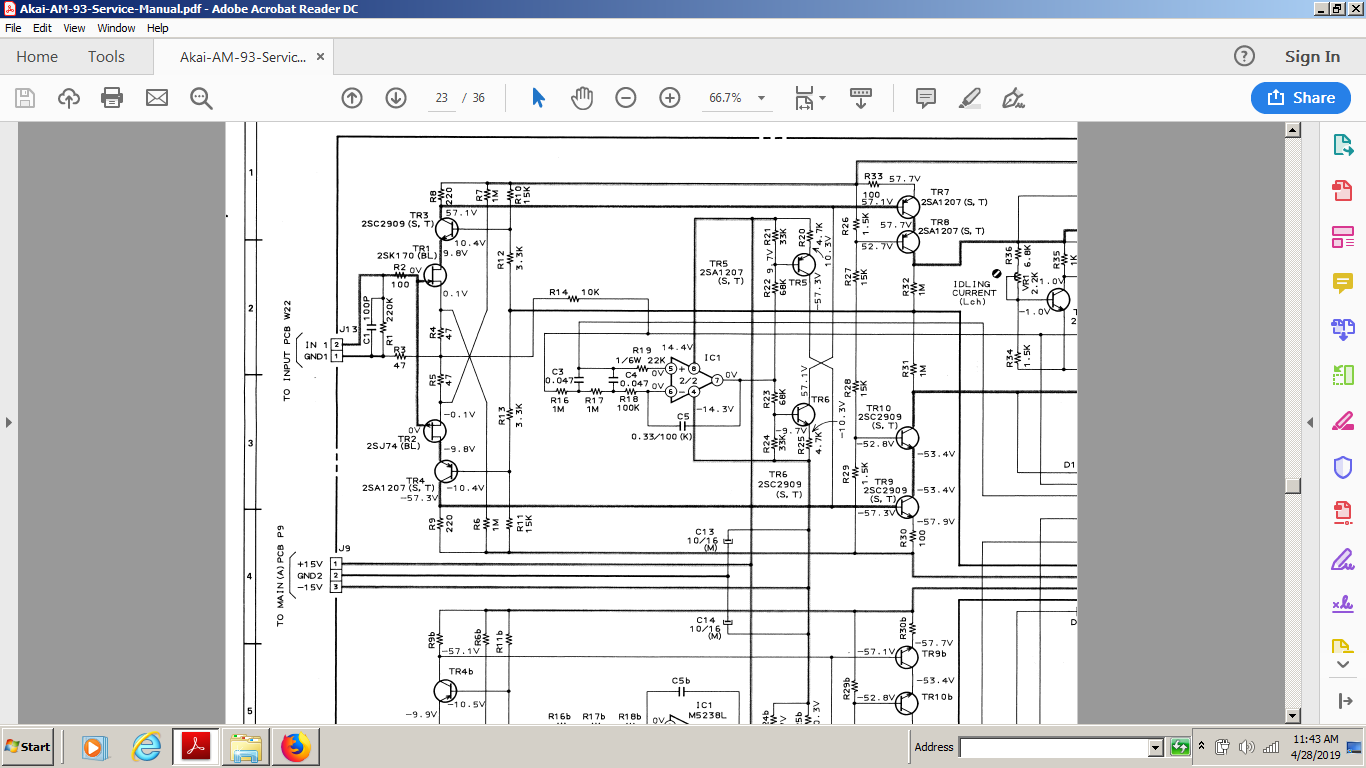The height and width of the screenshot is (768, 1366).
Task: Open Fill & Sign tool in sidebar
Action: coord(1343,559)
